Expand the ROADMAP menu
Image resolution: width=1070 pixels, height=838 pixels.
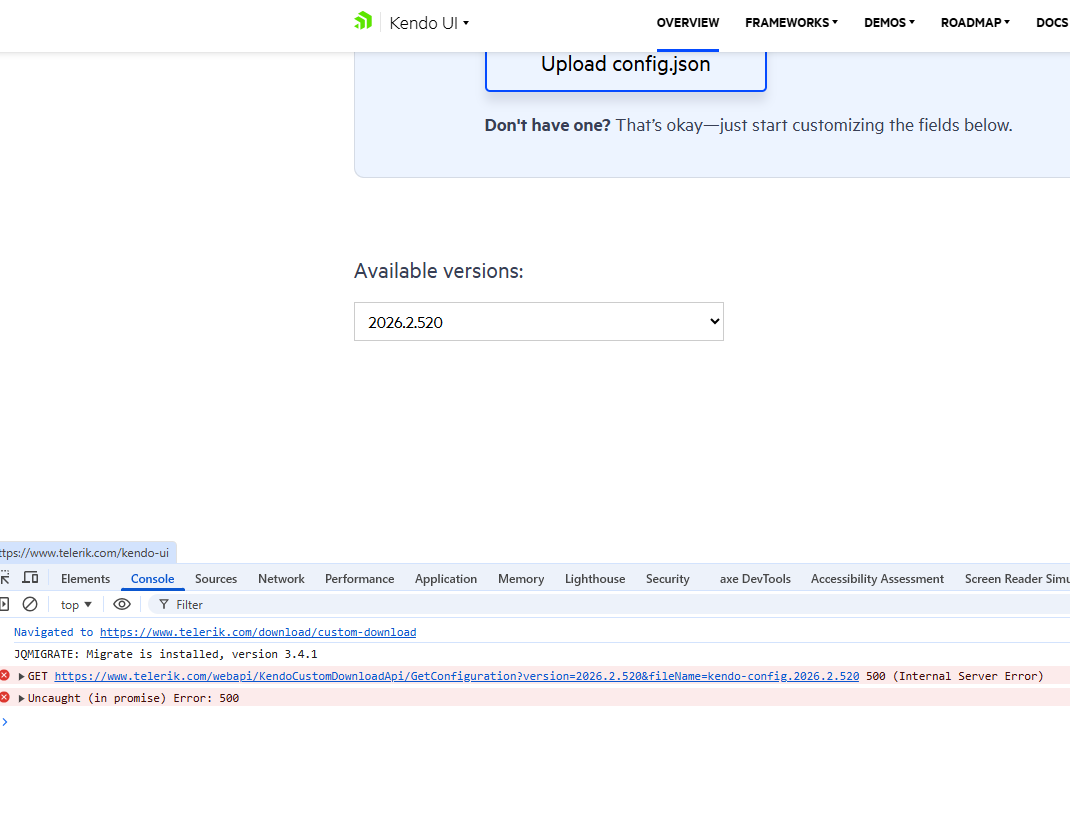coord(975,23)
